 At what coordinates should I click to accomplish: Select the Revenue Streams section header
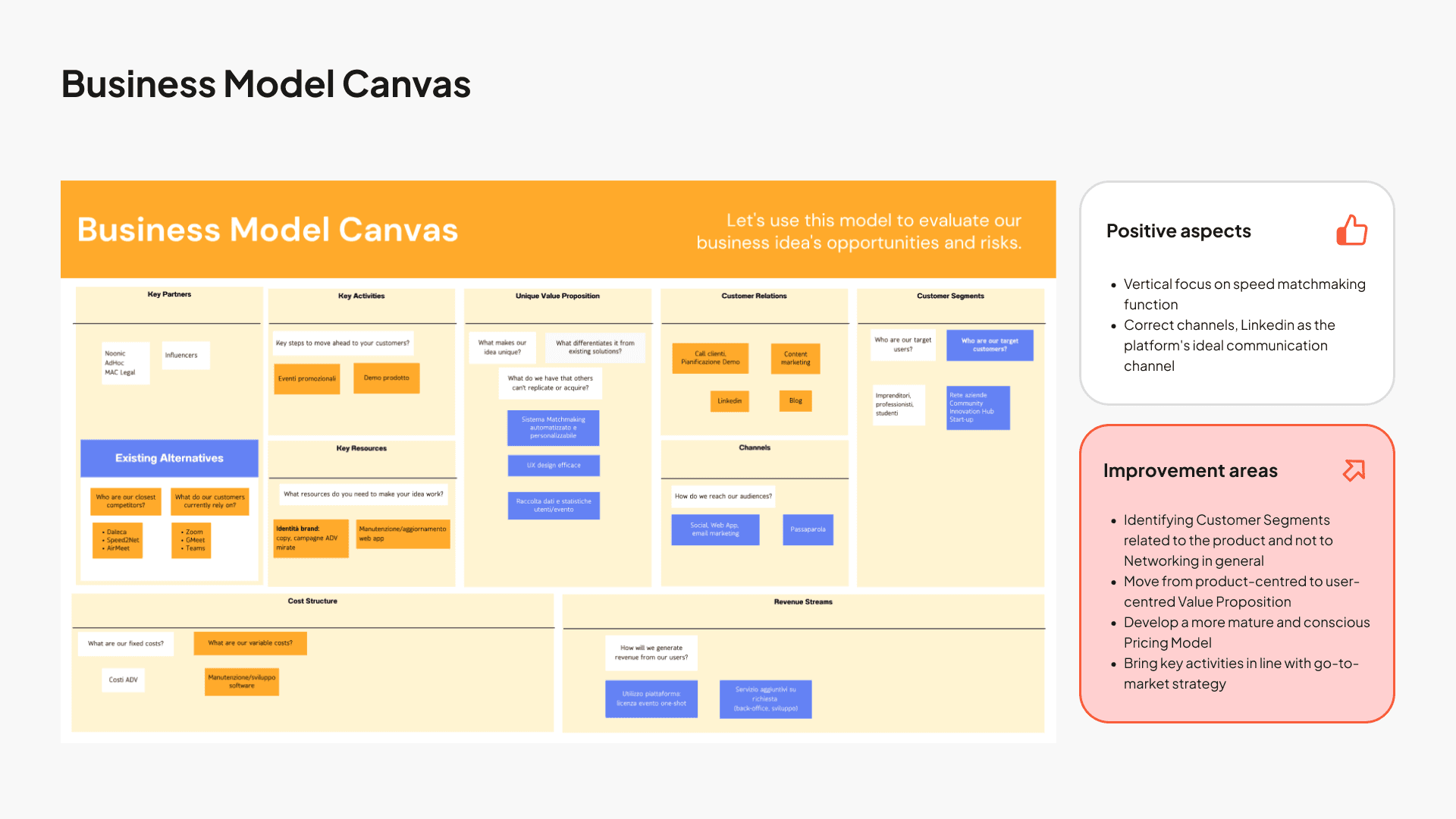pos(803,602)
